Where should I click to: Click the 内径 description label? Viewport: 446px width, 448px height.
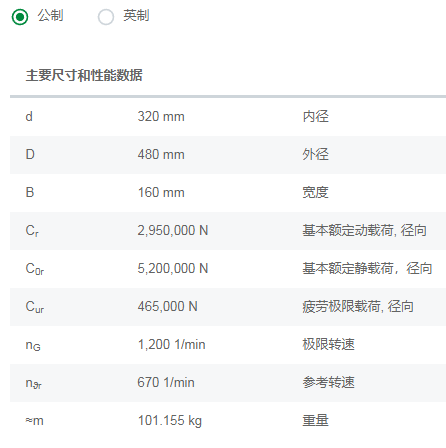pyautogui.click(x=315, y=117)
